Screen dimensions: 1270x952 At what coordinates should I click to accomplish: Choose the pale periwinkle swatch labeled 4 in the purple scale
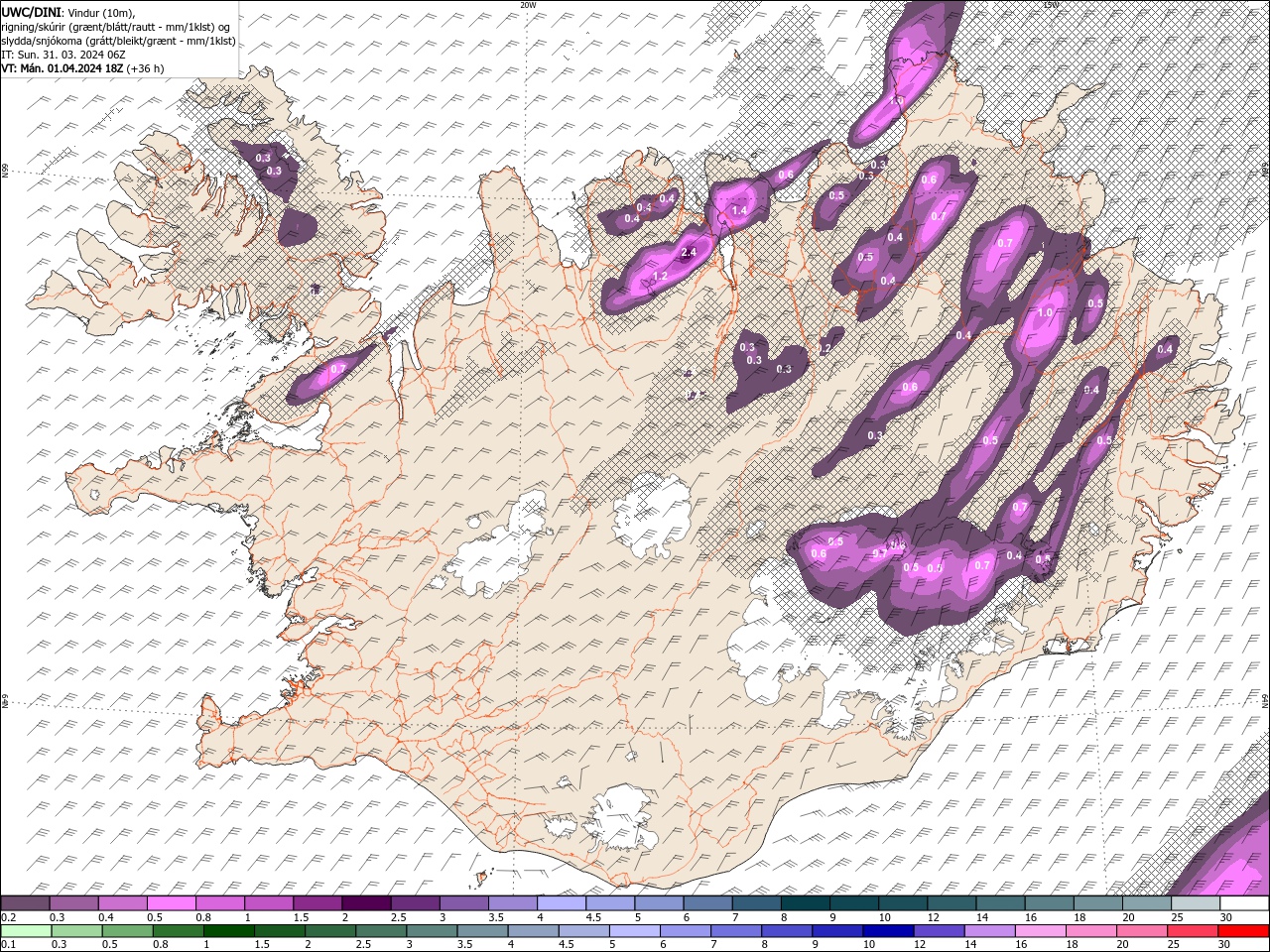pyautogui.click(x=562, y=903)
